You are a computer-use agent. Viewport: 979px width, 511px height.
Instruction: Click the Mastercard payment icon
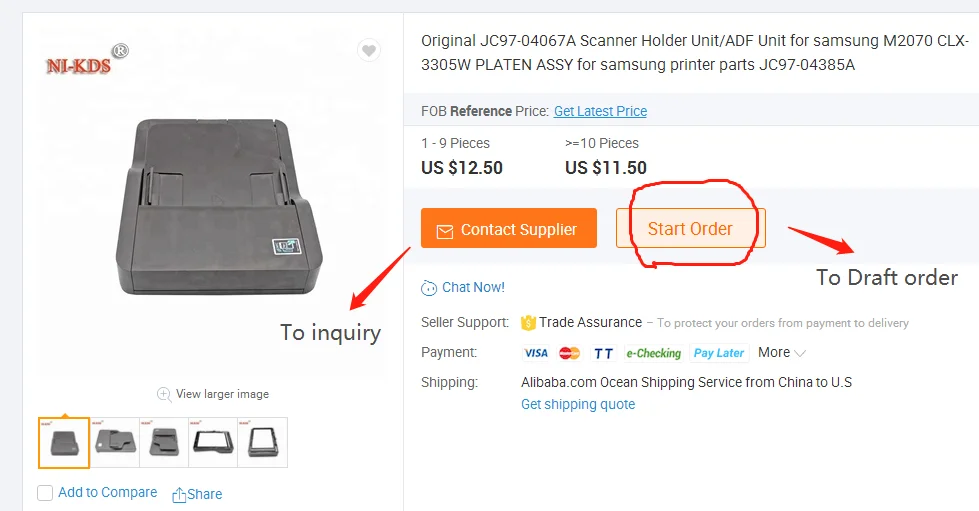point(570,353)
